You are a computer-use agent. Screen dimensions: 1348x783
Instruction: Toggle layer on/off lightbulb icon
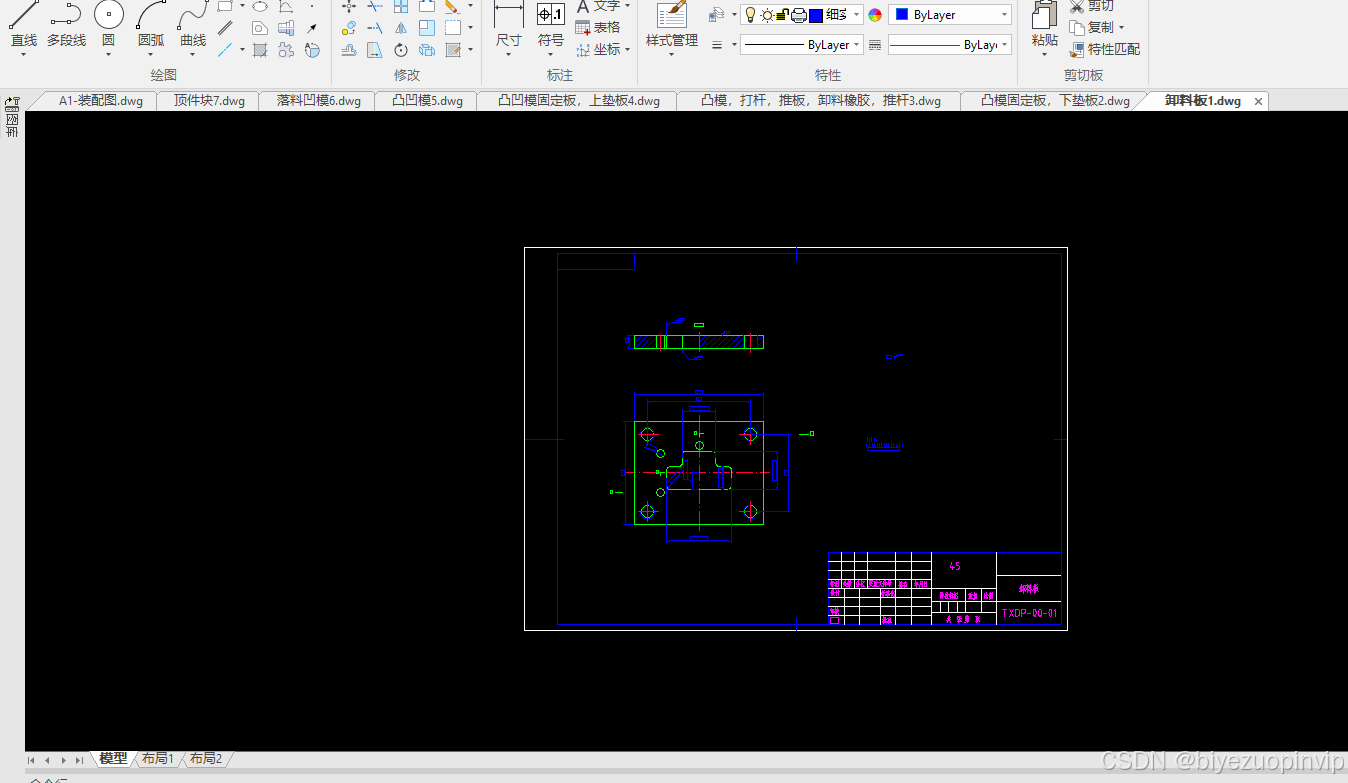pos(751,14)
